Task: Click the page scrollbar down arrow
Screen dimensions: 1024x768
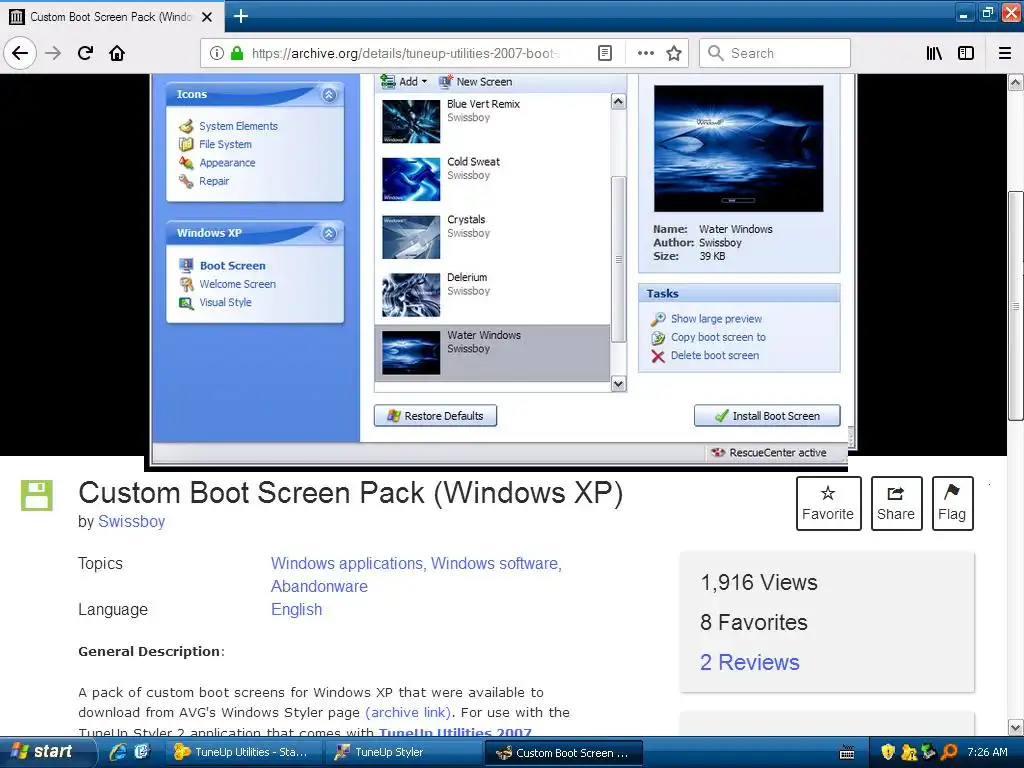Action: pos(1015,727)
